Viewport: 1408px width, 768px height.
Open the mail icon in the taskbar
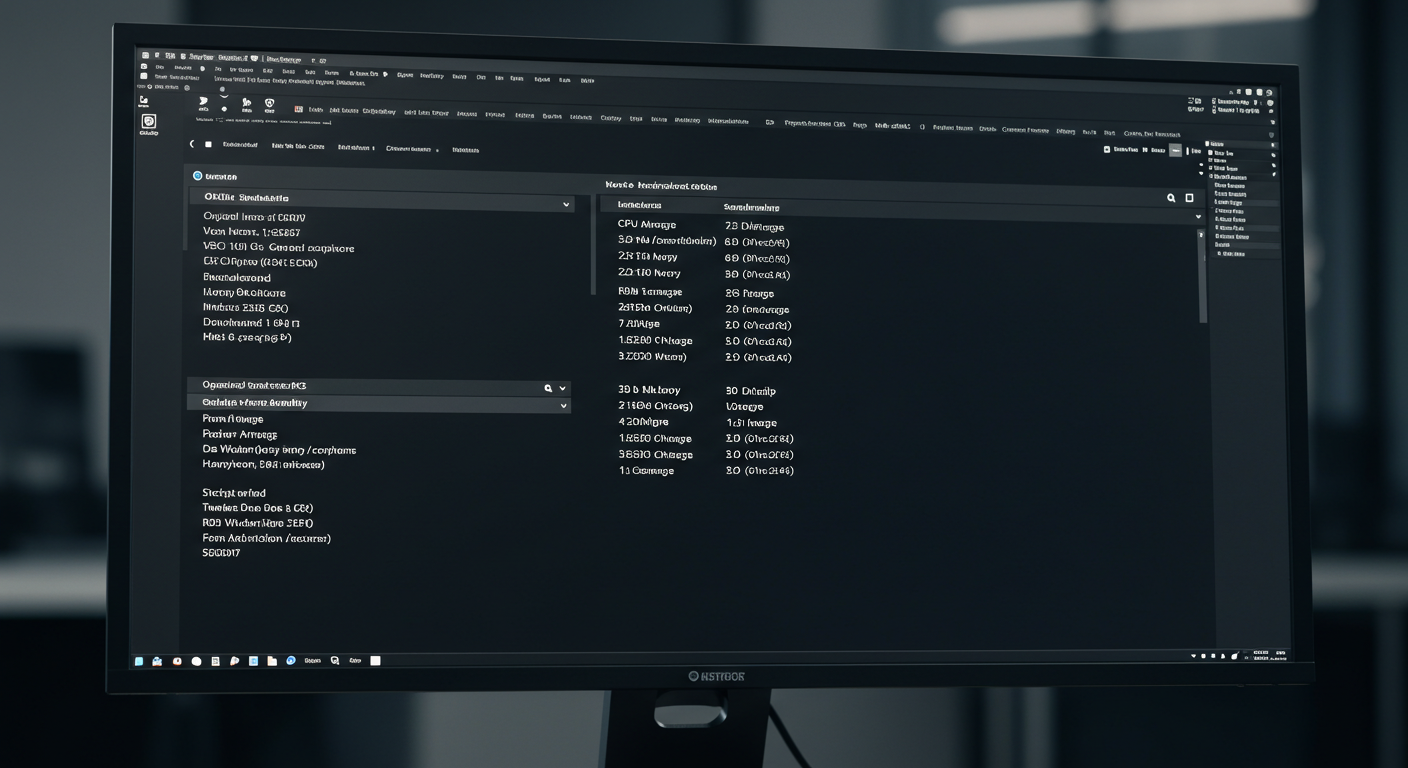pos(157,661)
